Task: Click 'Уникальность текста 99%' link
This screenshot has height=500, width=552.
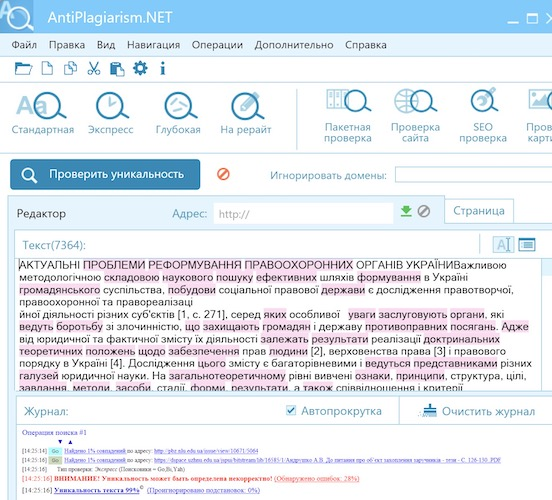Action: [x=96, y=490]
